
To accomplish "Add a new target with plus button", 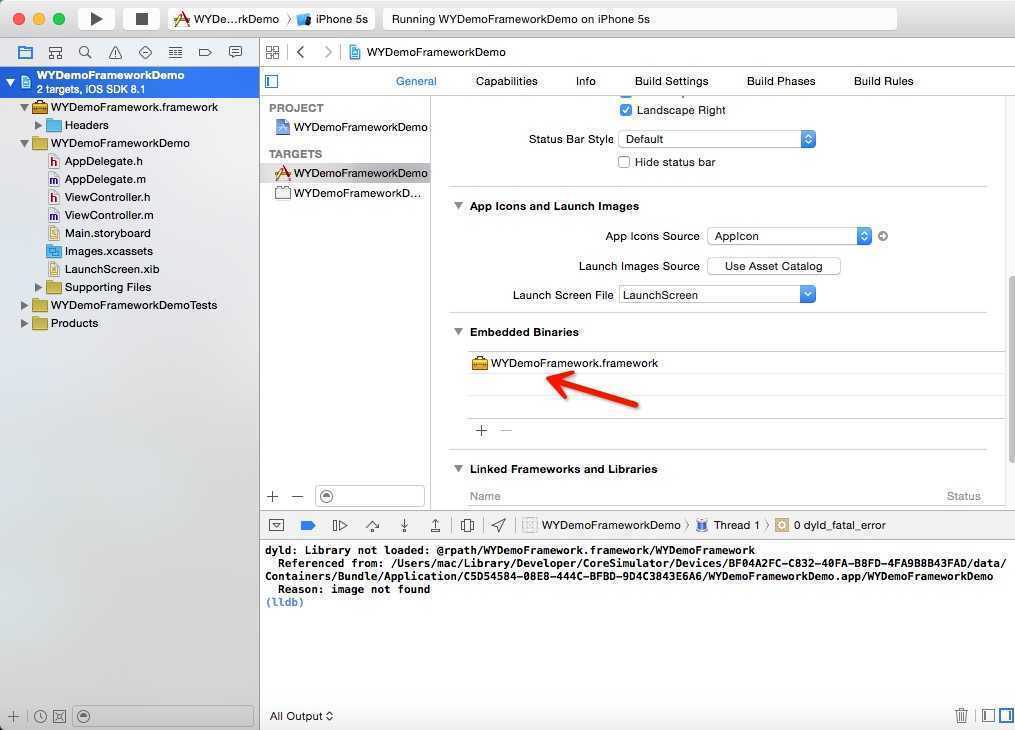I will point(273,496).
